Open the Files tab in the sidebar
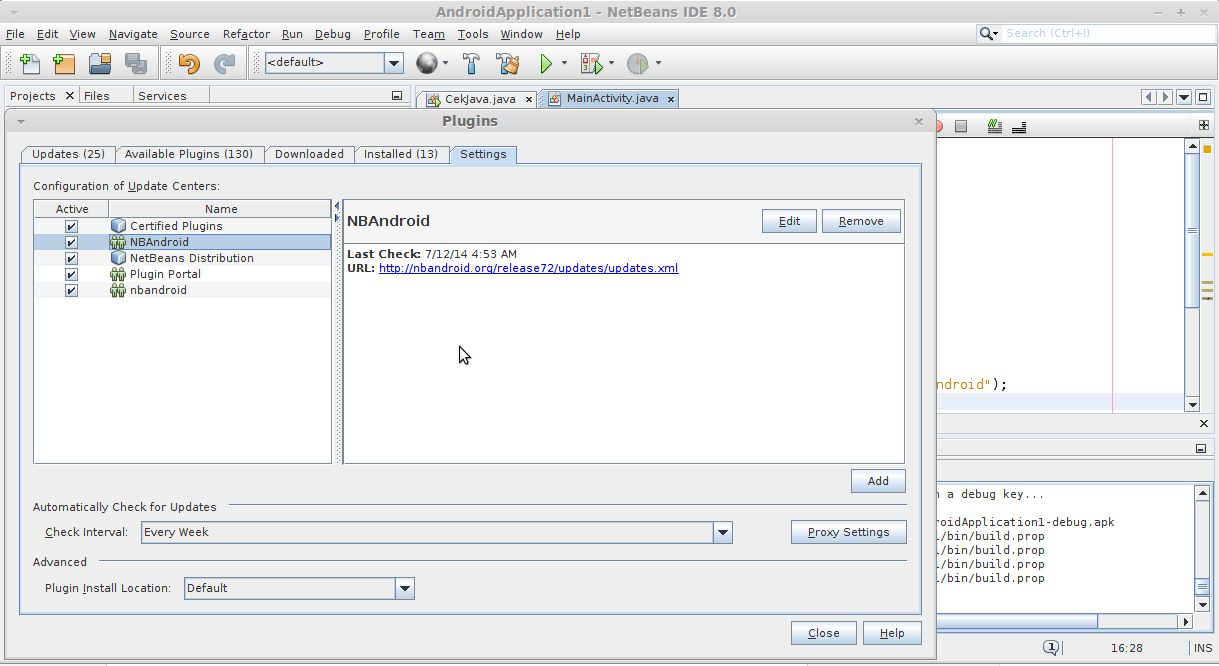 point(97,96)
